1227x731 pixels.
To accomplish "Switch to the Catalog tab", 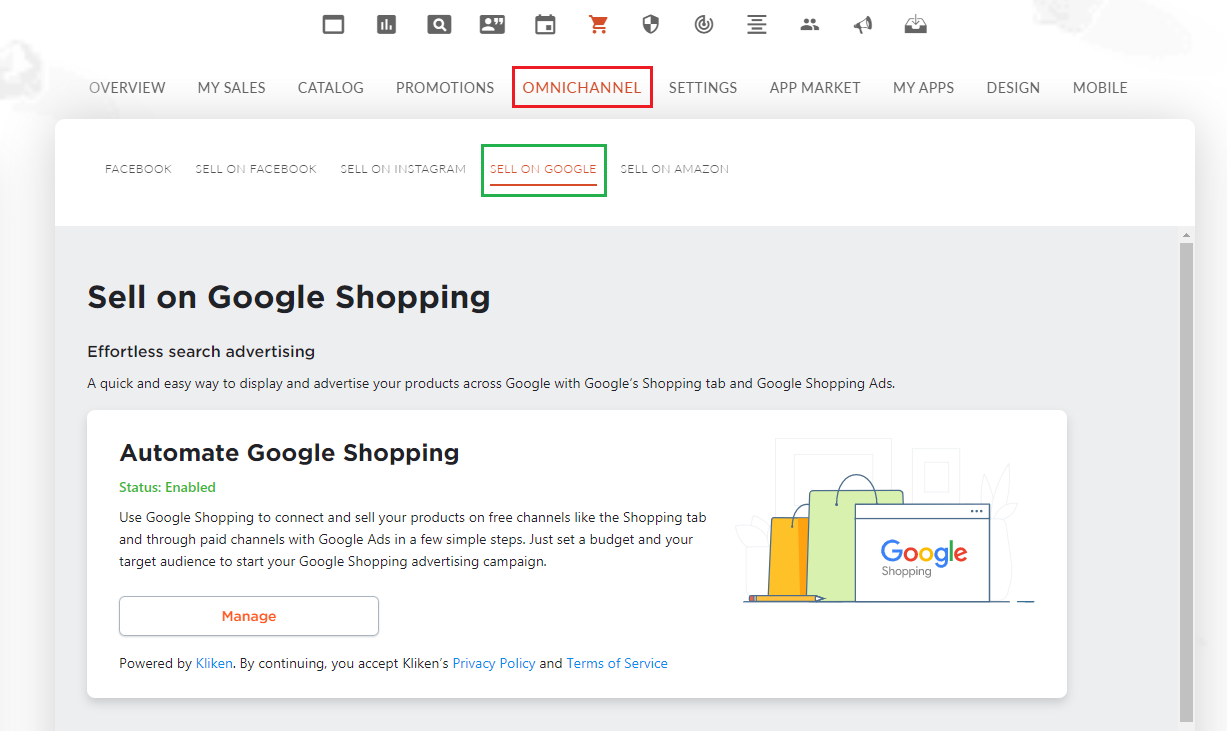I will (331, 88).
